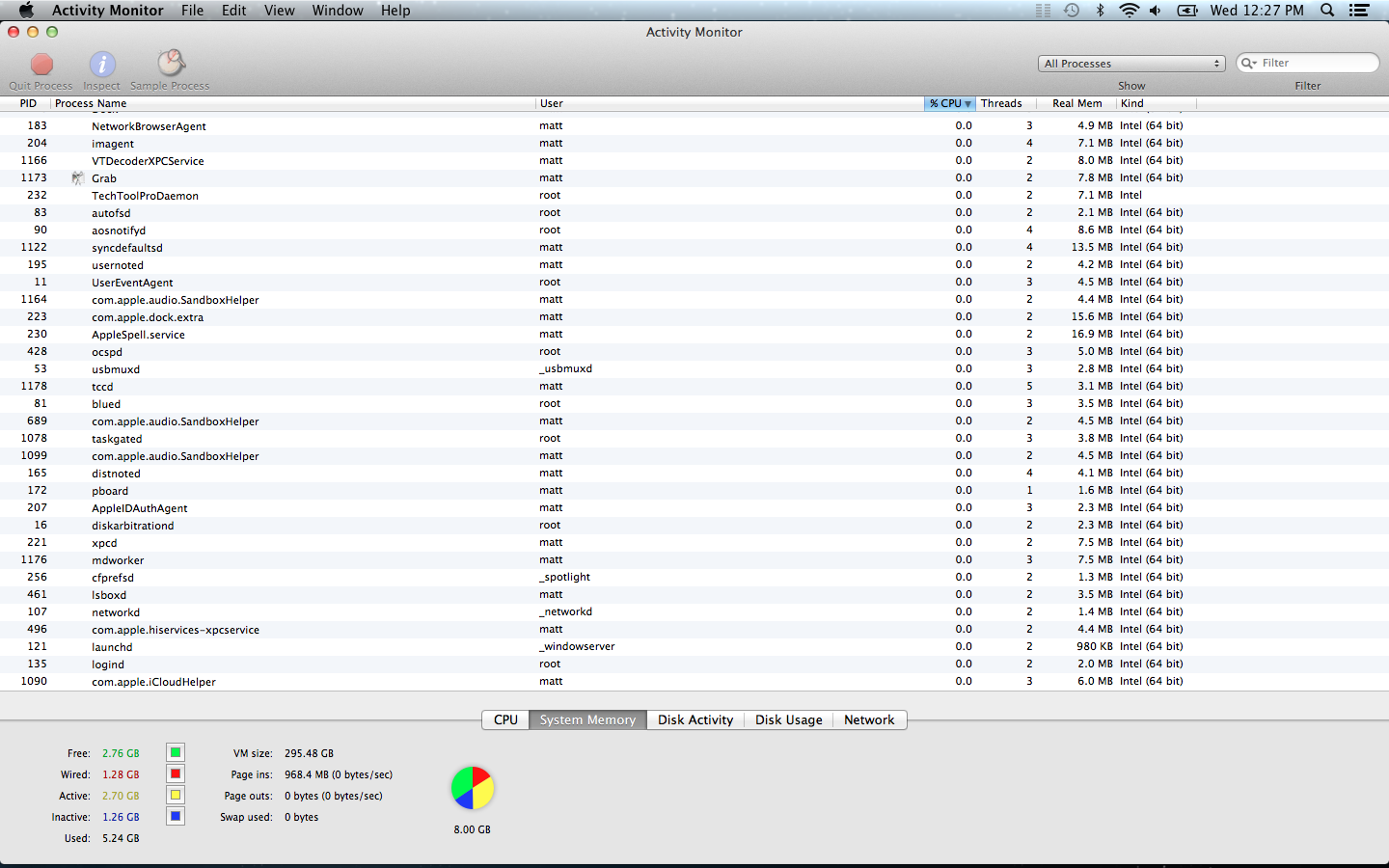Click the % CPU column sort arrow
The height and width of the screenshot is (868, 1389).
click(967, 104)
